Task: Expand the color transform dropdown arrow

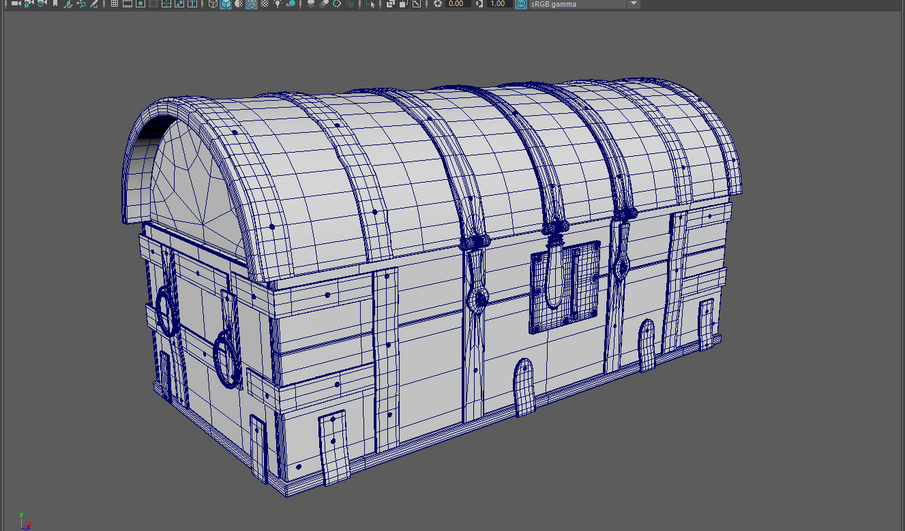Action: tap(633, 4)
